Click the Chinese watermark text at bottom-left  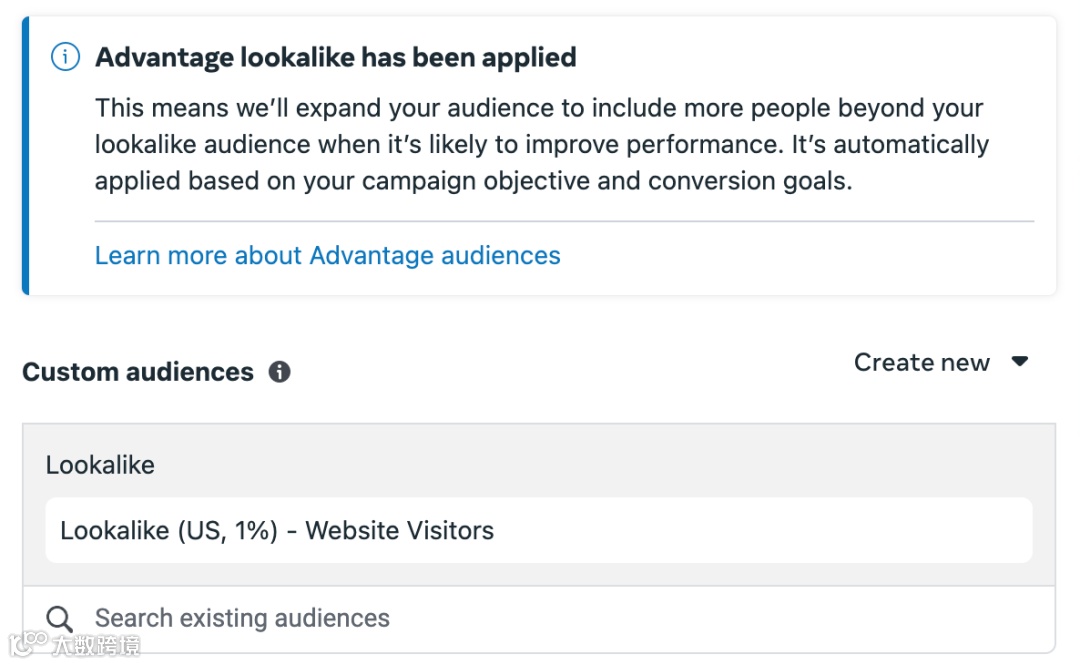click(96, 645)
